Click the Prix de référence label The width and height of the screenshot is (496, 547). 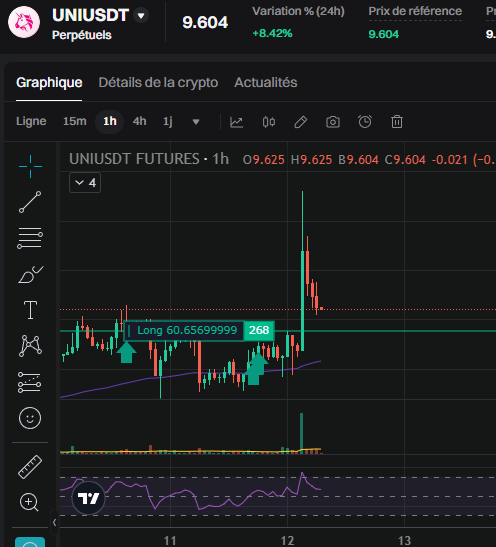(415, 11)
